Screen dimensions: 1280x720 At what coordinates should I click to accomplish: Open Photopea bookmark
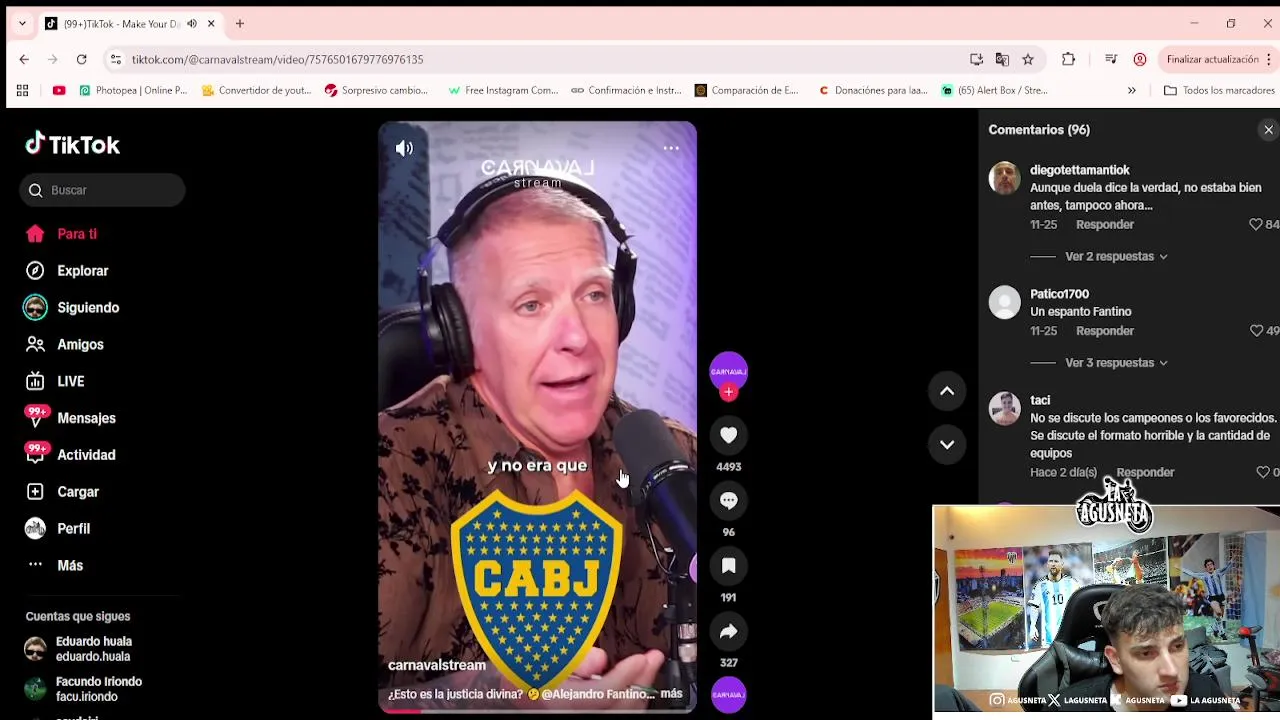click(132, 91)
